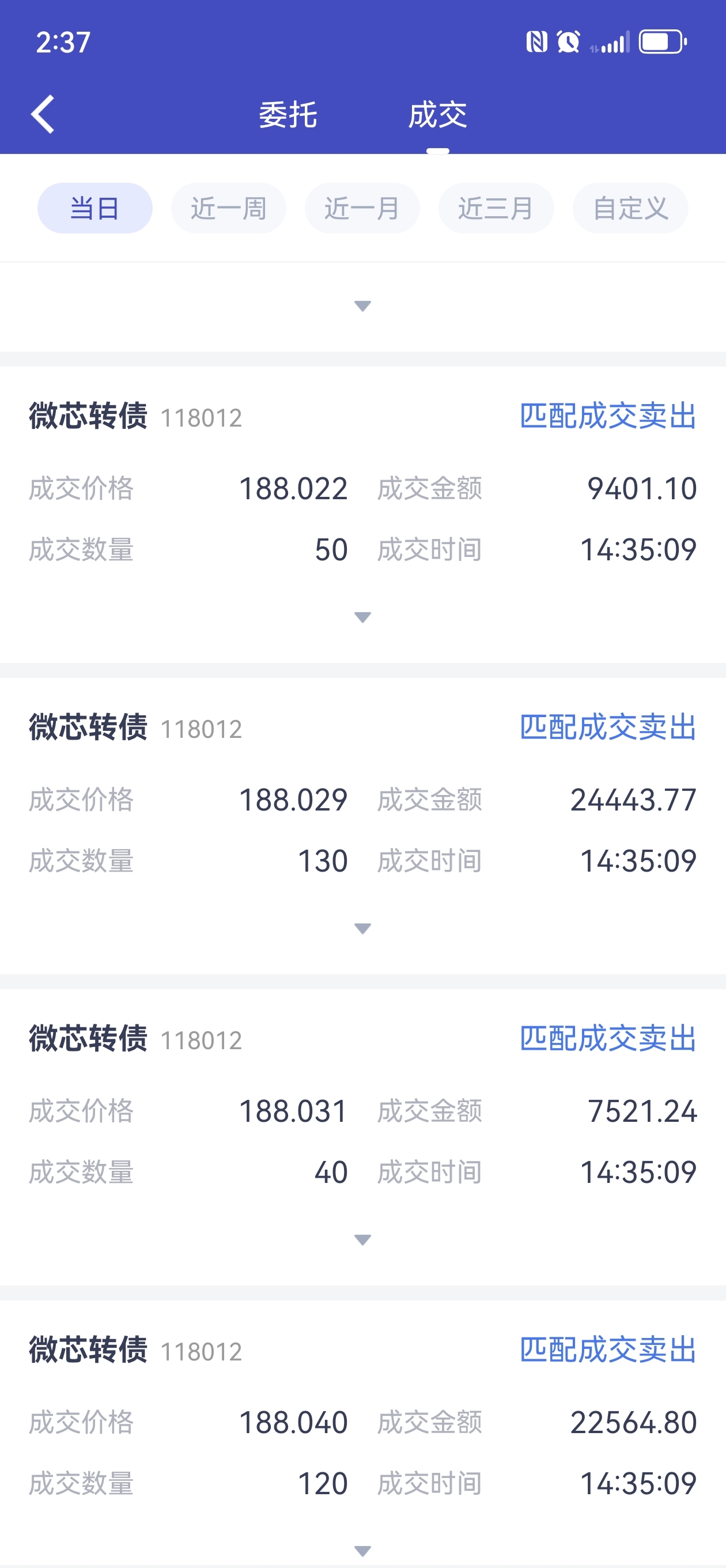This screenshot has width=726, height=1568.
Task: Switch to the 委托 tab
Action: point(288,115)
